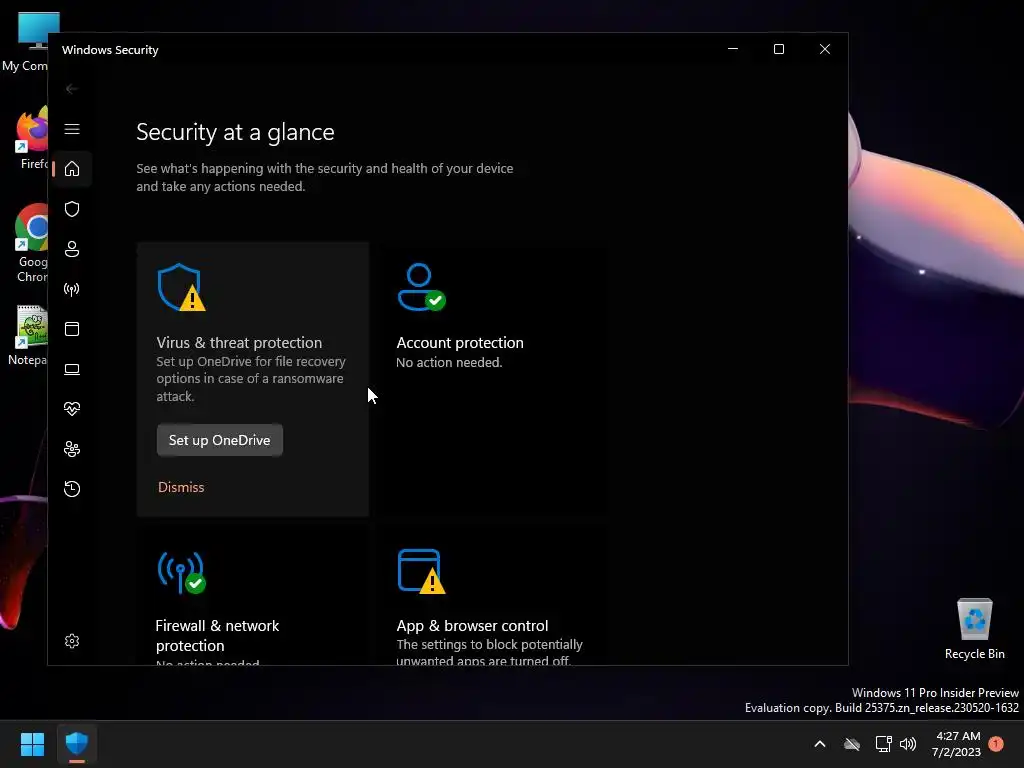This screenshot has width=1024, height=768.
Task: Click the 'No action needed.' text under Account protection
Action: pos(449,362)
